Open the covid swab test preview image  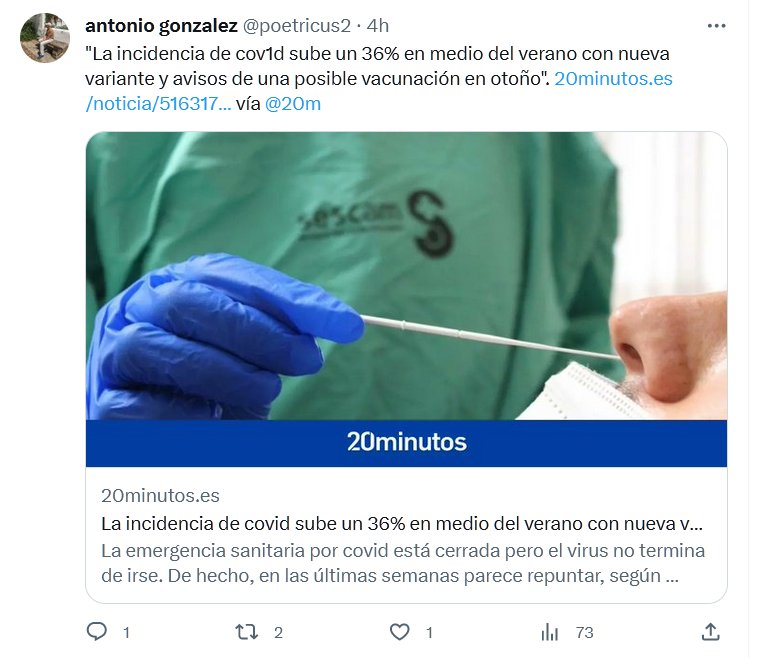406,276
